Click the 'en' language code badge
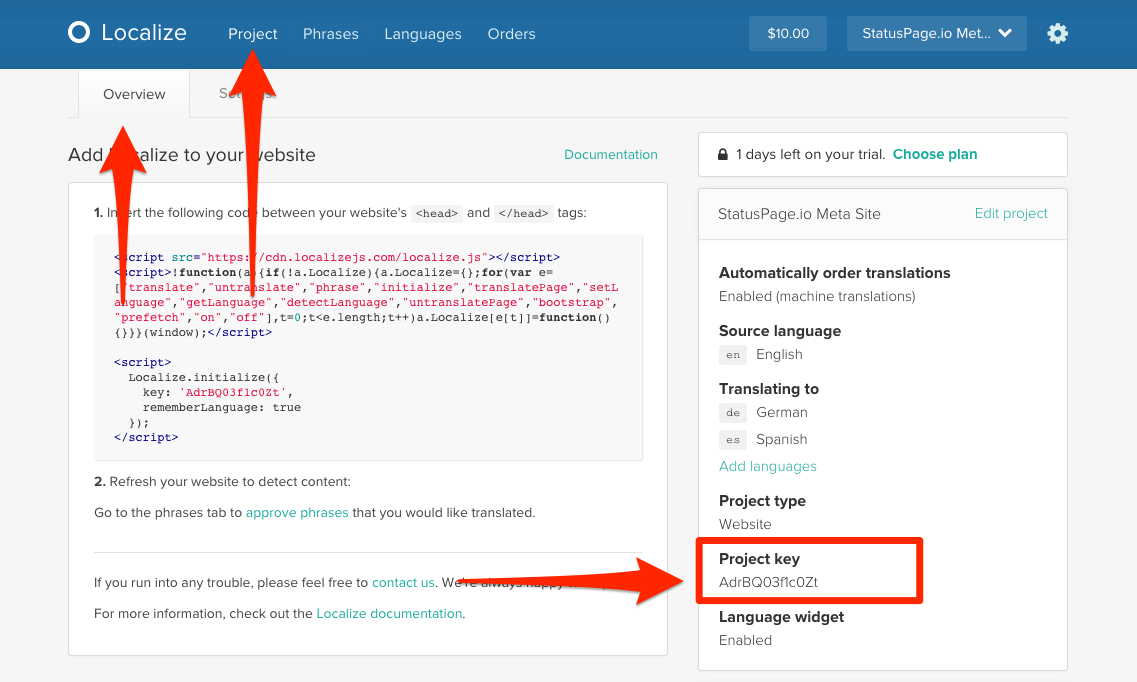 (733, 354)
